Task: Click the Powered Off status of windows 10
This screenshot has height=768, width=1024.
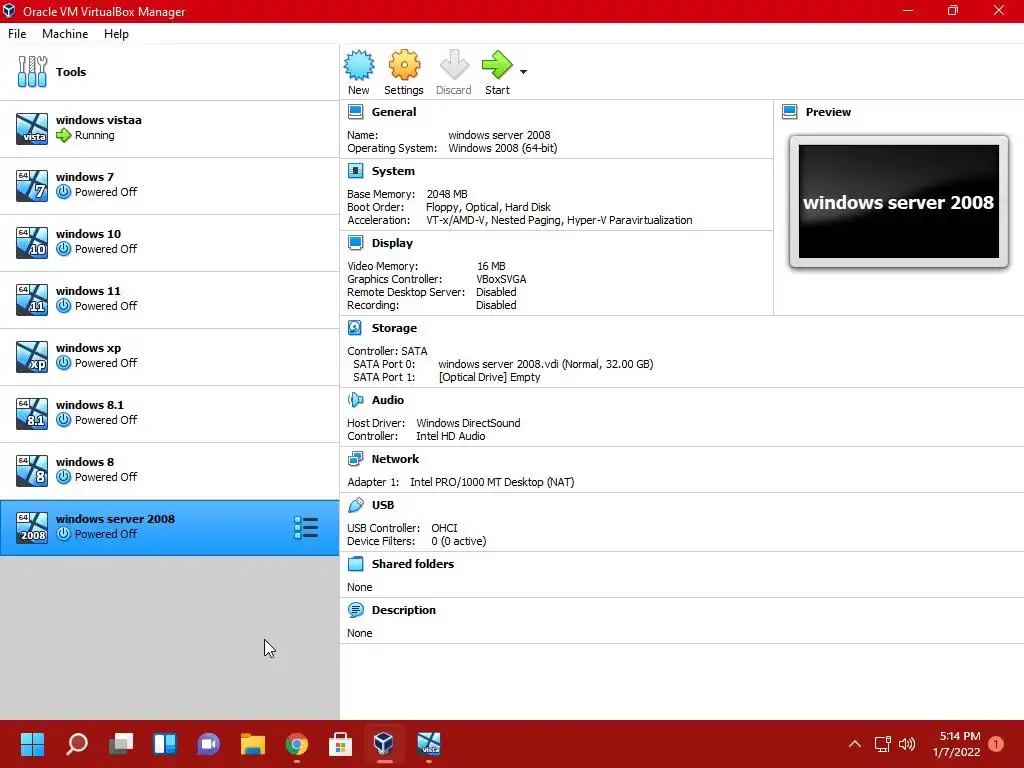Action: [106, 249]
